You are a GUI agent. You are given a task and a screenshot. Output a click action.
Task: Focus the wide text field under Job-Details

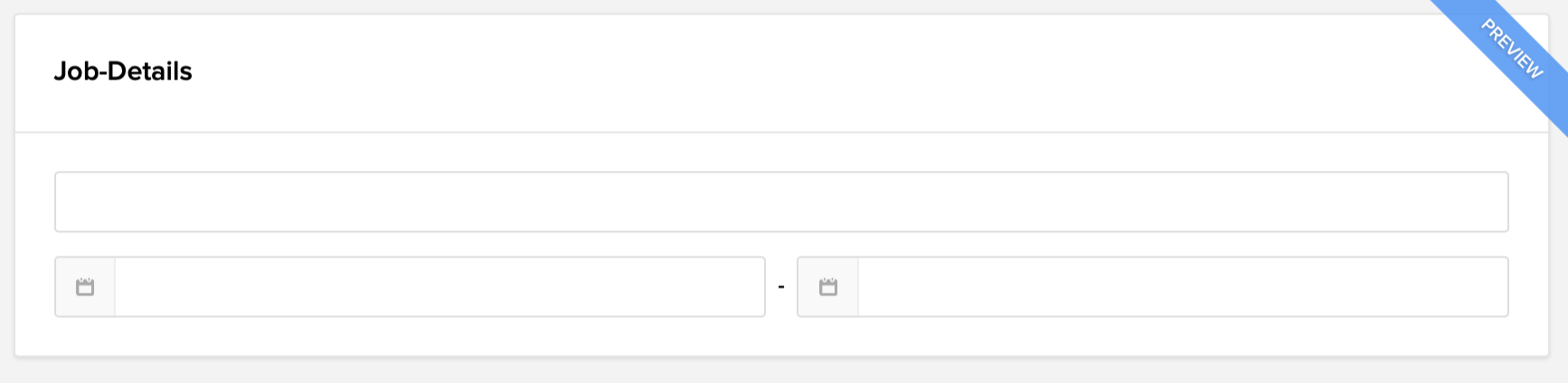coord(781,202)
